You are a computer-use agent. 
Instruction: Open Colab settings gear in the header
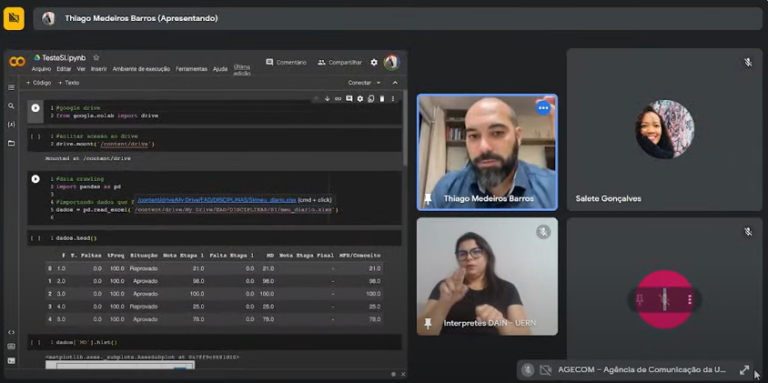(374, 63)
